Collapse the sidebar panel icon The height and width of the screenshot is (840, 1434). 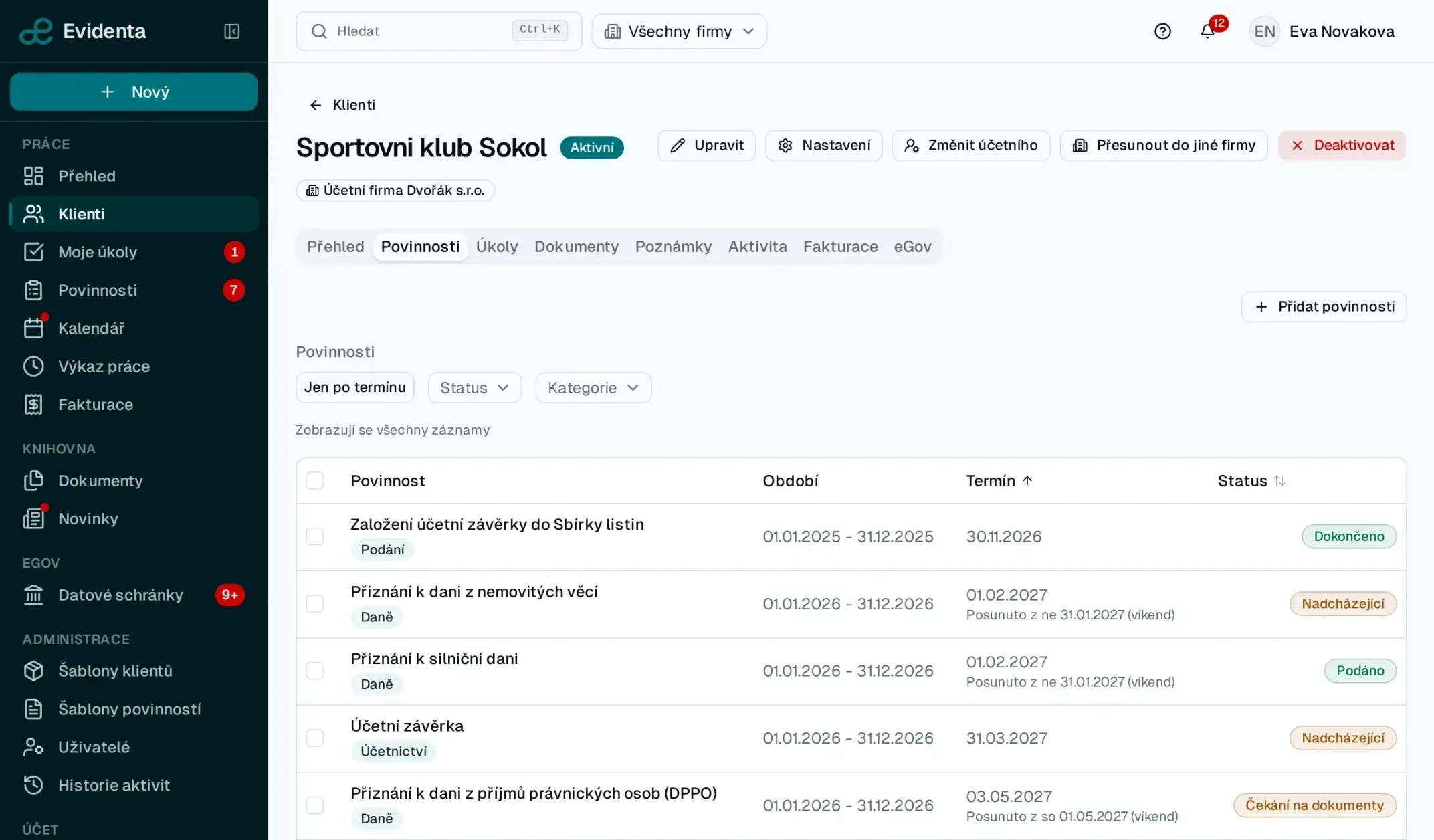(x=231, y=31)
